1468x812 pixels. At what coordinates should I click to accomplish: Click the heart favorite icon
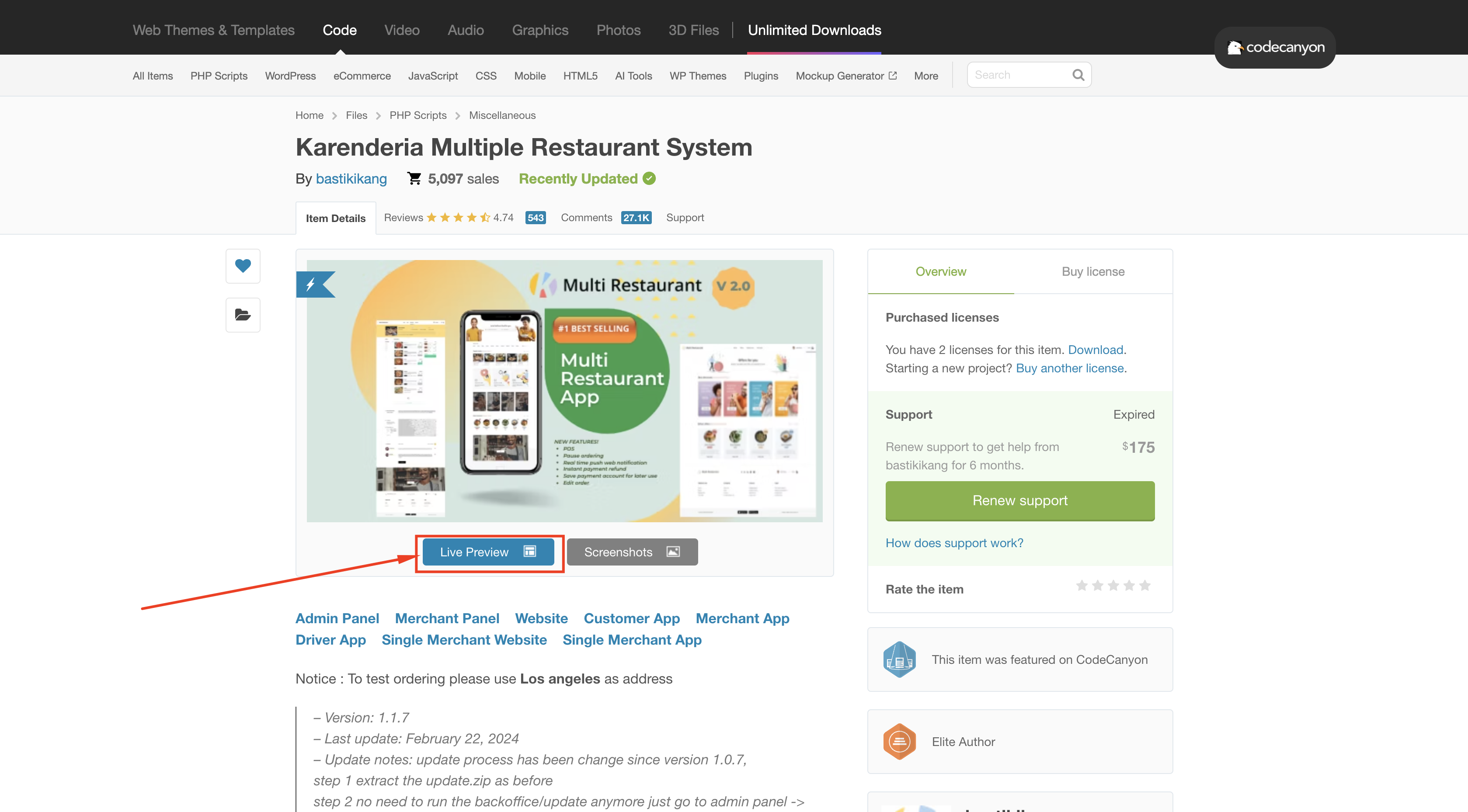[243, 266]
